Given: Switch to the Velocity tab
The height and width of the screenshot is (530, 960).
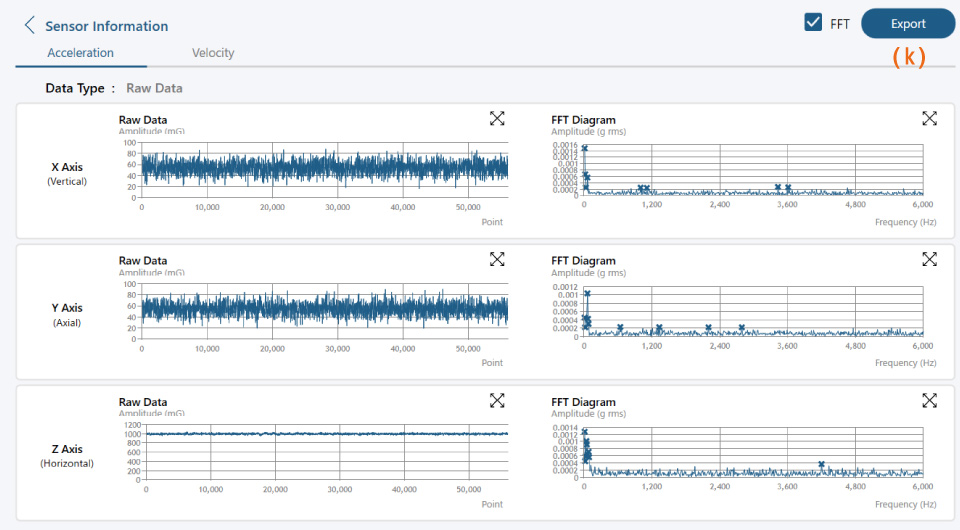Looking at the screenshot, I should point(213,53).
